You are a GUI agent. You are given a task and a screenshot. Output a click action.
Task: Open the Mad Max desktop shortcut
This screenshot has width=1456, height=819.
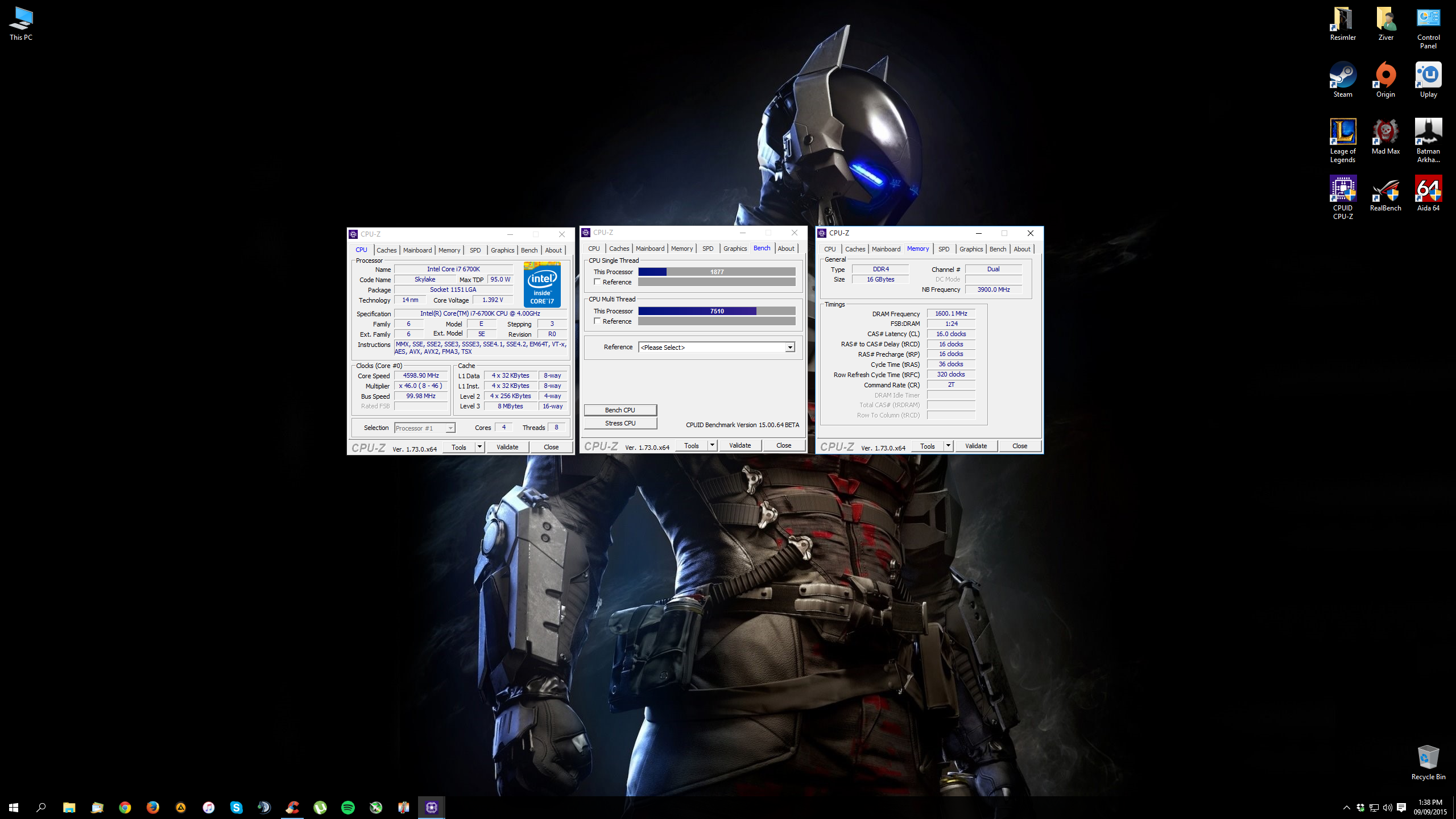click(x=1385, y=137)
